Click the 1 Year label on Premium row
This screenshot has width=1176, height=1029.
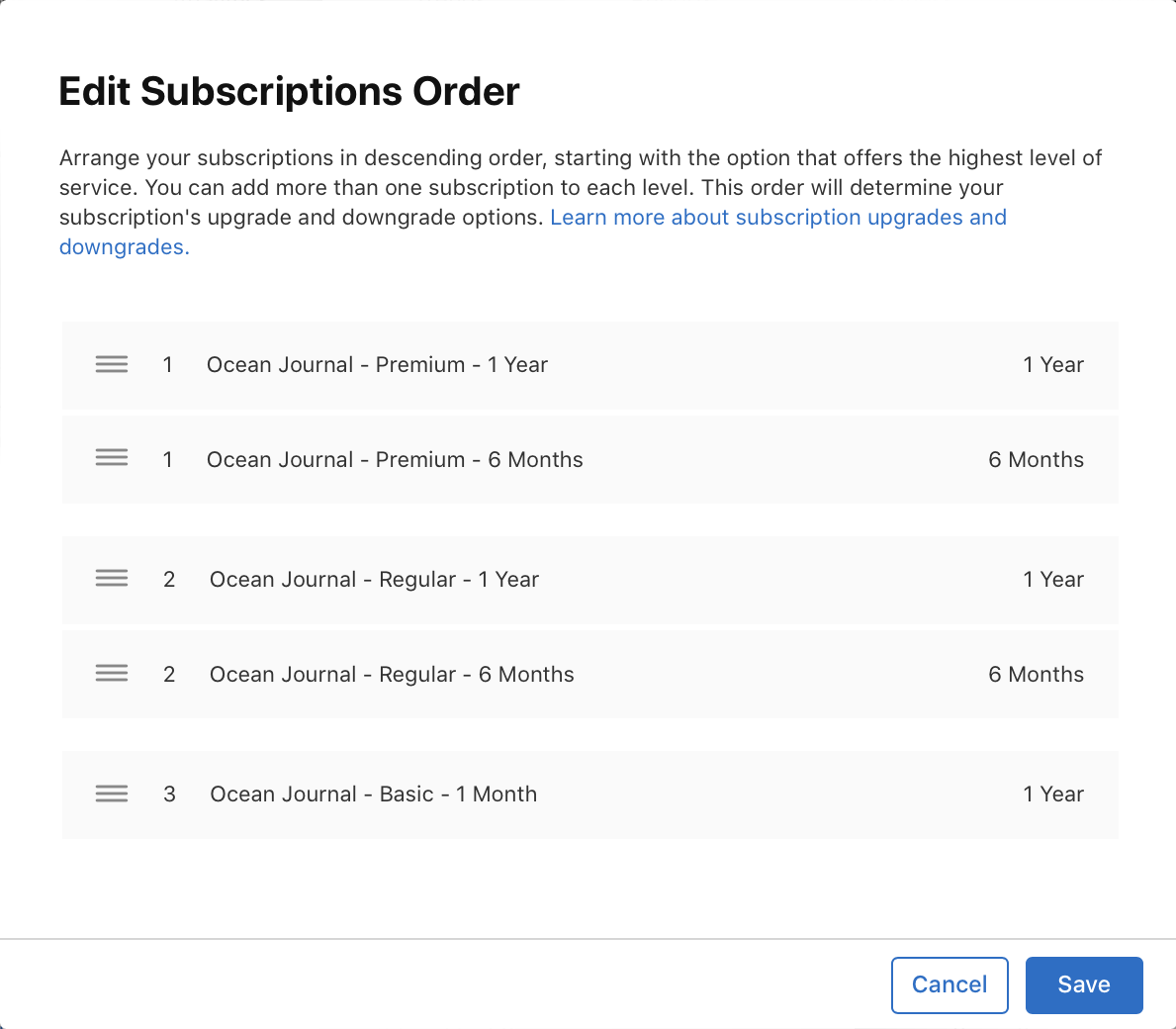(1053, 364)
